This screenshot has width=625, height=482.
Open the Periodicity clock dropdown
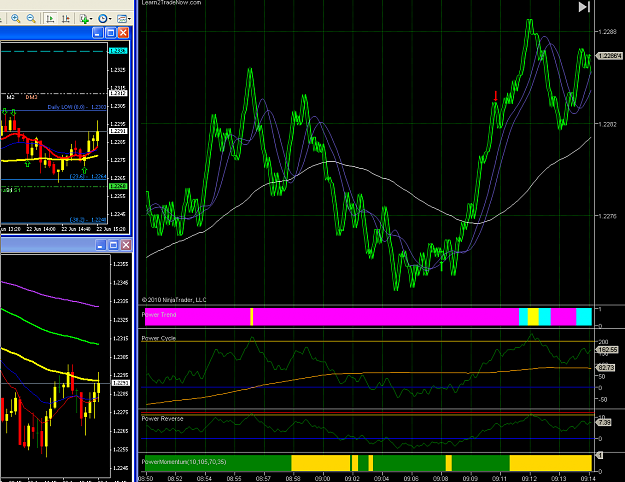click(x=104, y=19)
